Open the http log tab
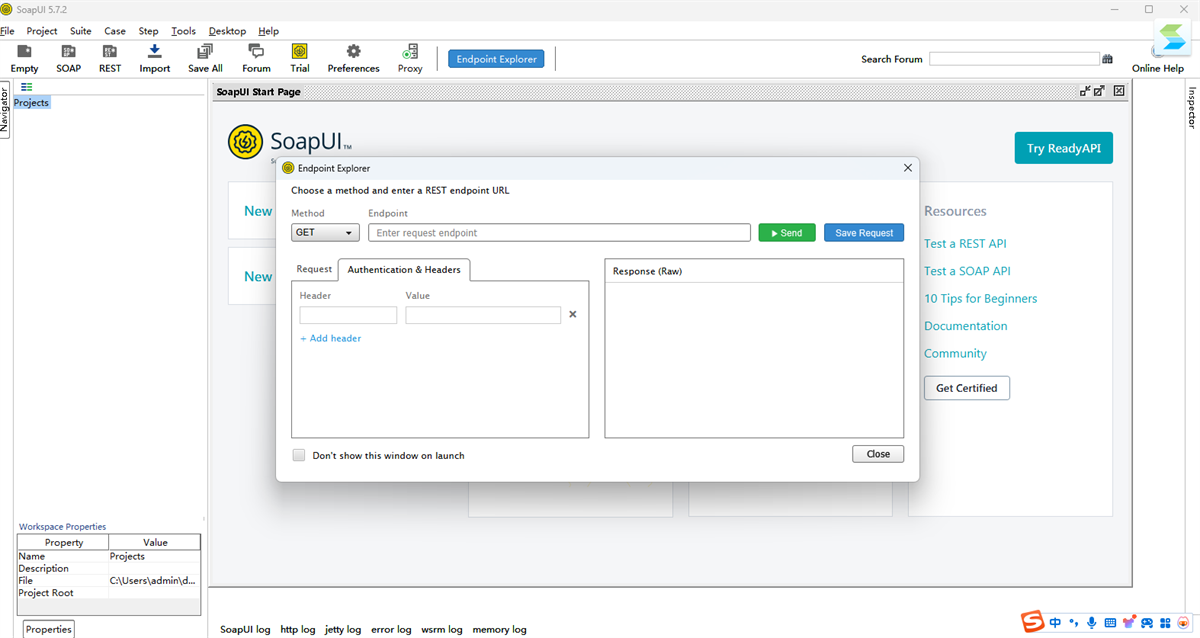Screen dimensions: 1200x638 pyautogui.click(x=297, y=630)
